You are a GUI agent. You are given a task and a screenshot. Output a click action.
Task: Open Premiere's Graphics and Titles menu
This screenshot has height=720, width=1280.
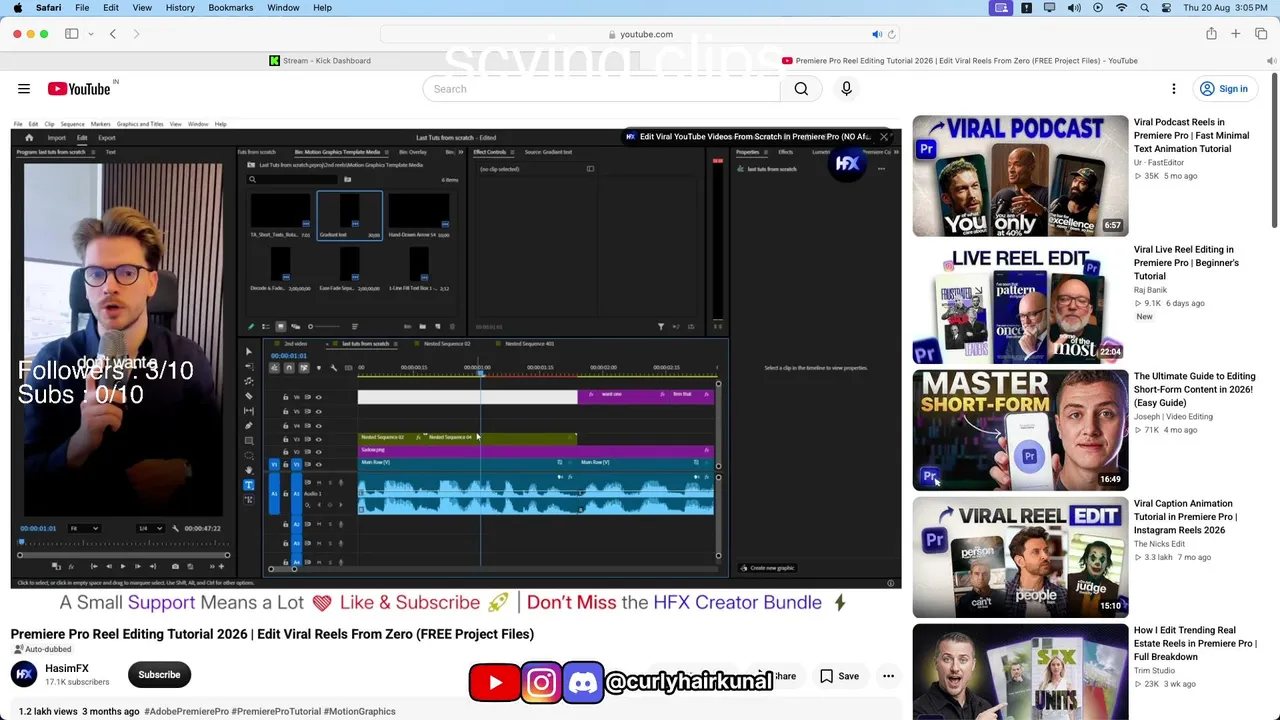140,124
